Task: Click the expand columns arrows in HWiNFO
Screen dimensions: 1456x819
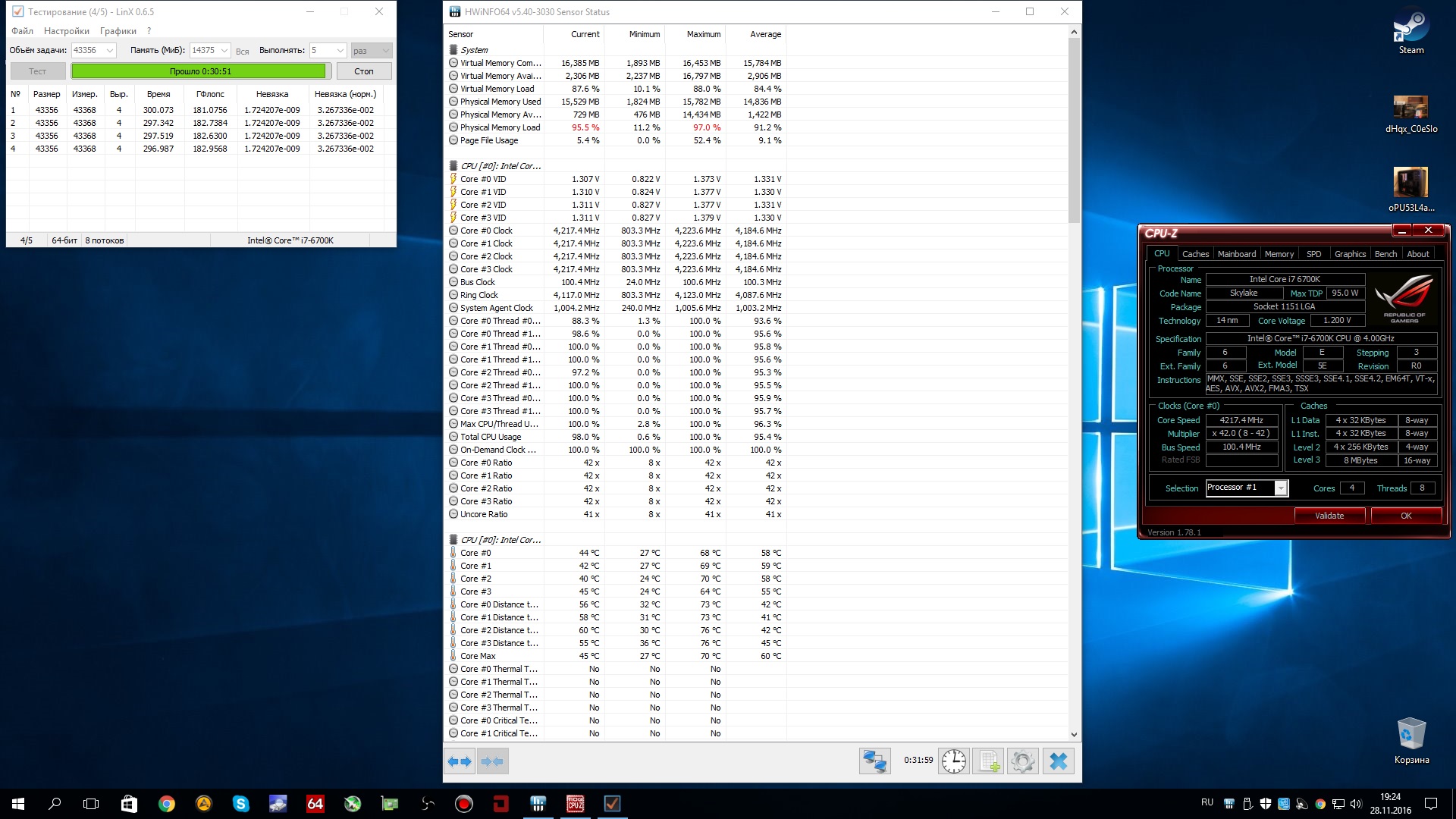Action: click(x=460, y=761)
